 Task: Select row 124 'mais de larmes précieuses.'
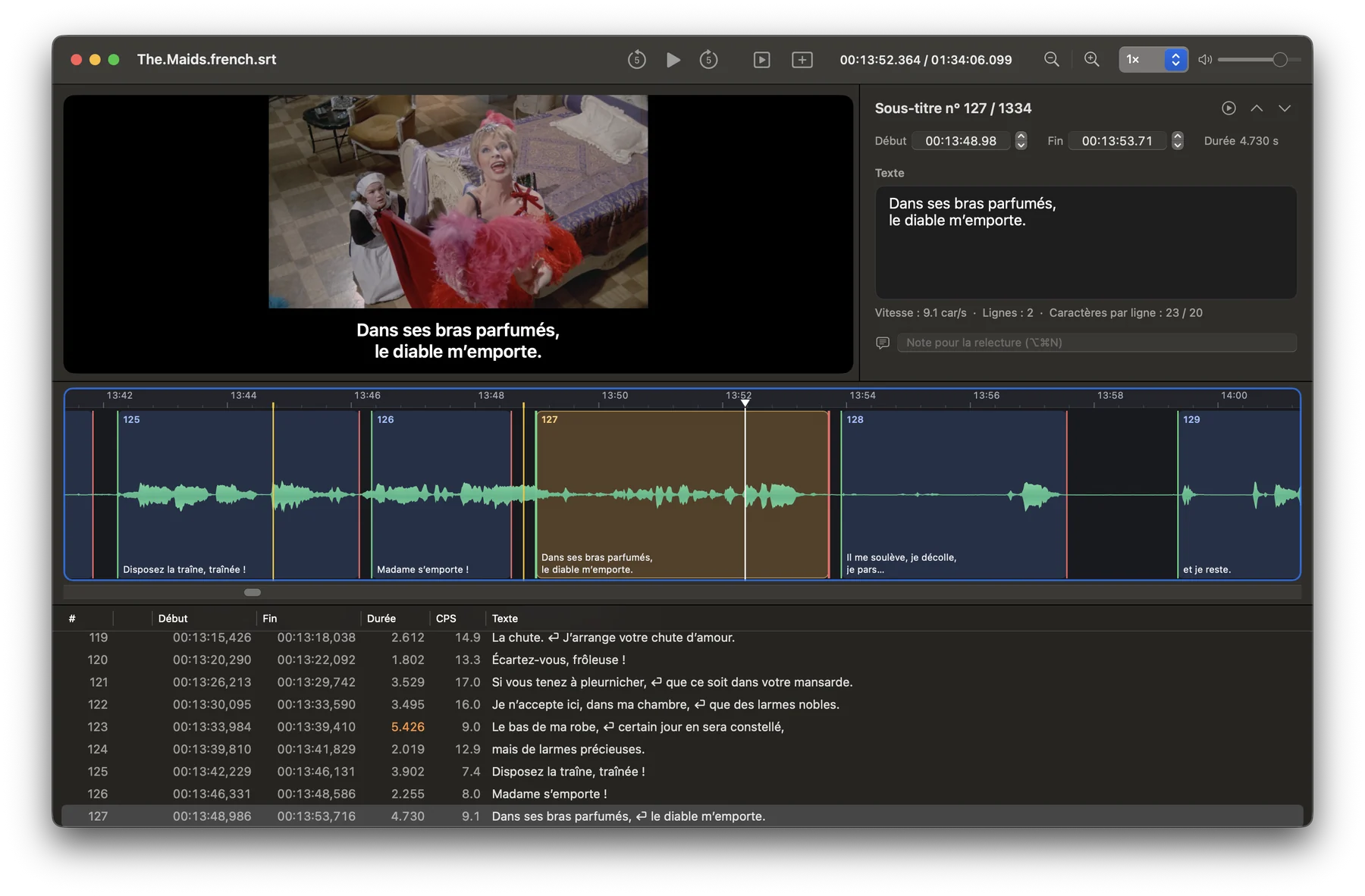(x=682, y=750)
